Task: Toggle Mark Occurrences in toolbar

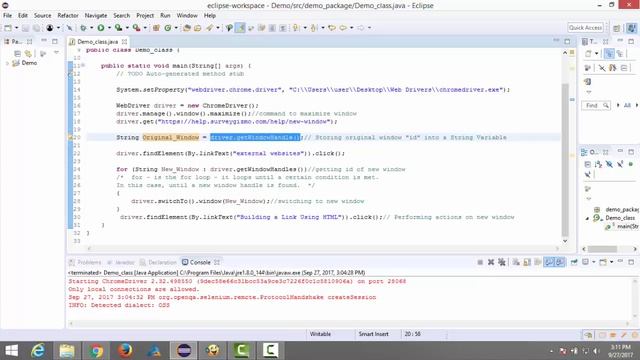Action: coord(241,28)
